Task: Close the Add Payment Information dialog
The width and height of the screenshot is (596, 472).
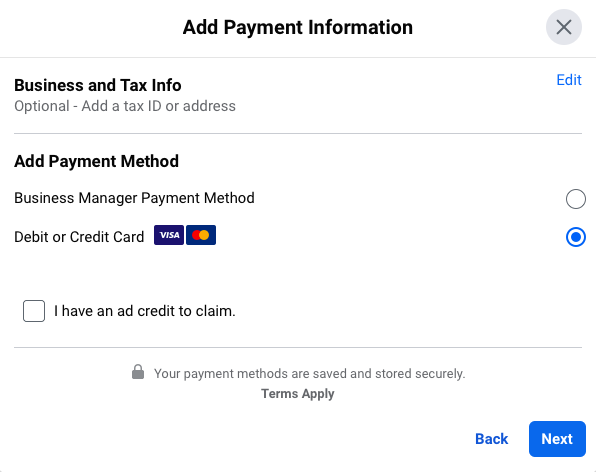Action: pos(564,27)
